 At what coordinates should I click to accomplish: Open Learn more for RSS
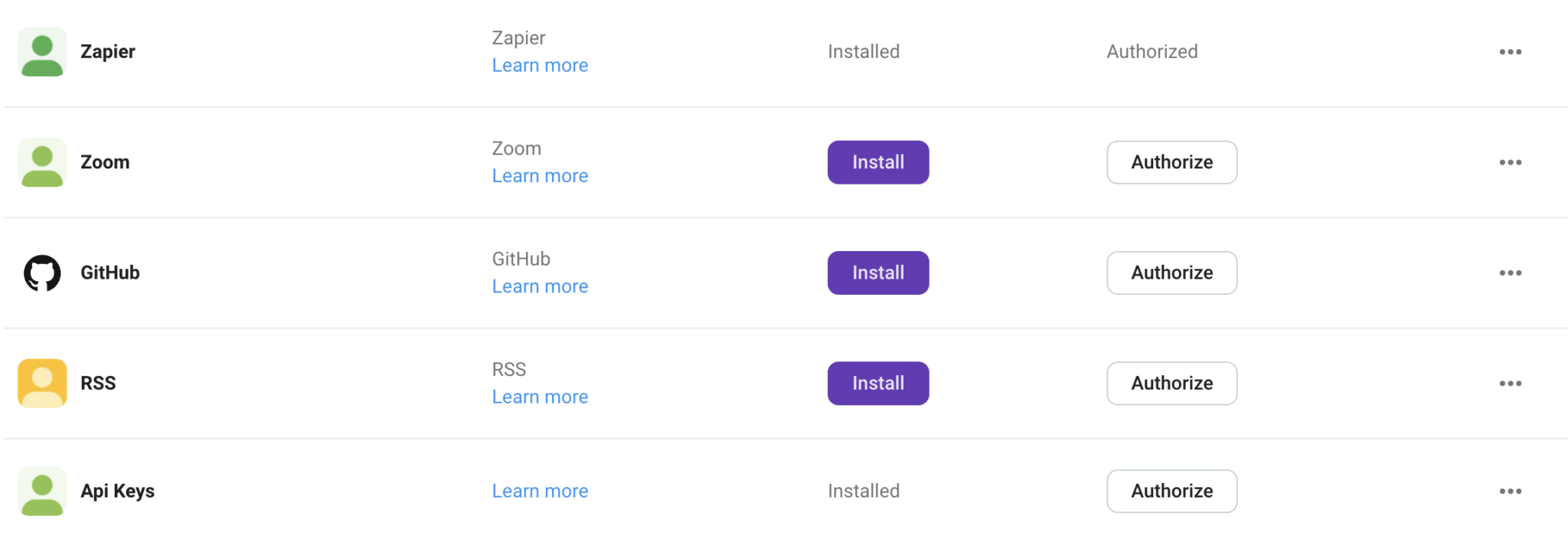click(x=540, y=396)
